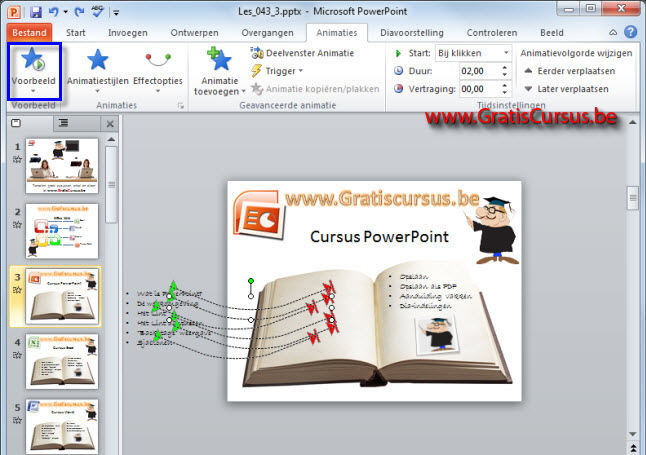Click Eerder verplaatsen

pos(569,71)
